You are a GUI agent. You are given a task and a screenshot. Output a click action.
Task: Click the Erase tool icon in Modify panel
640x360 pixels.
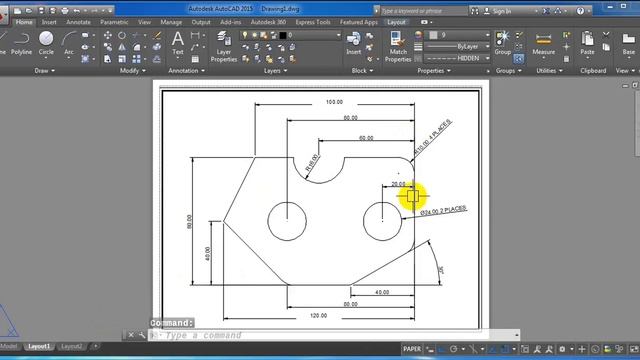(157, 36)
